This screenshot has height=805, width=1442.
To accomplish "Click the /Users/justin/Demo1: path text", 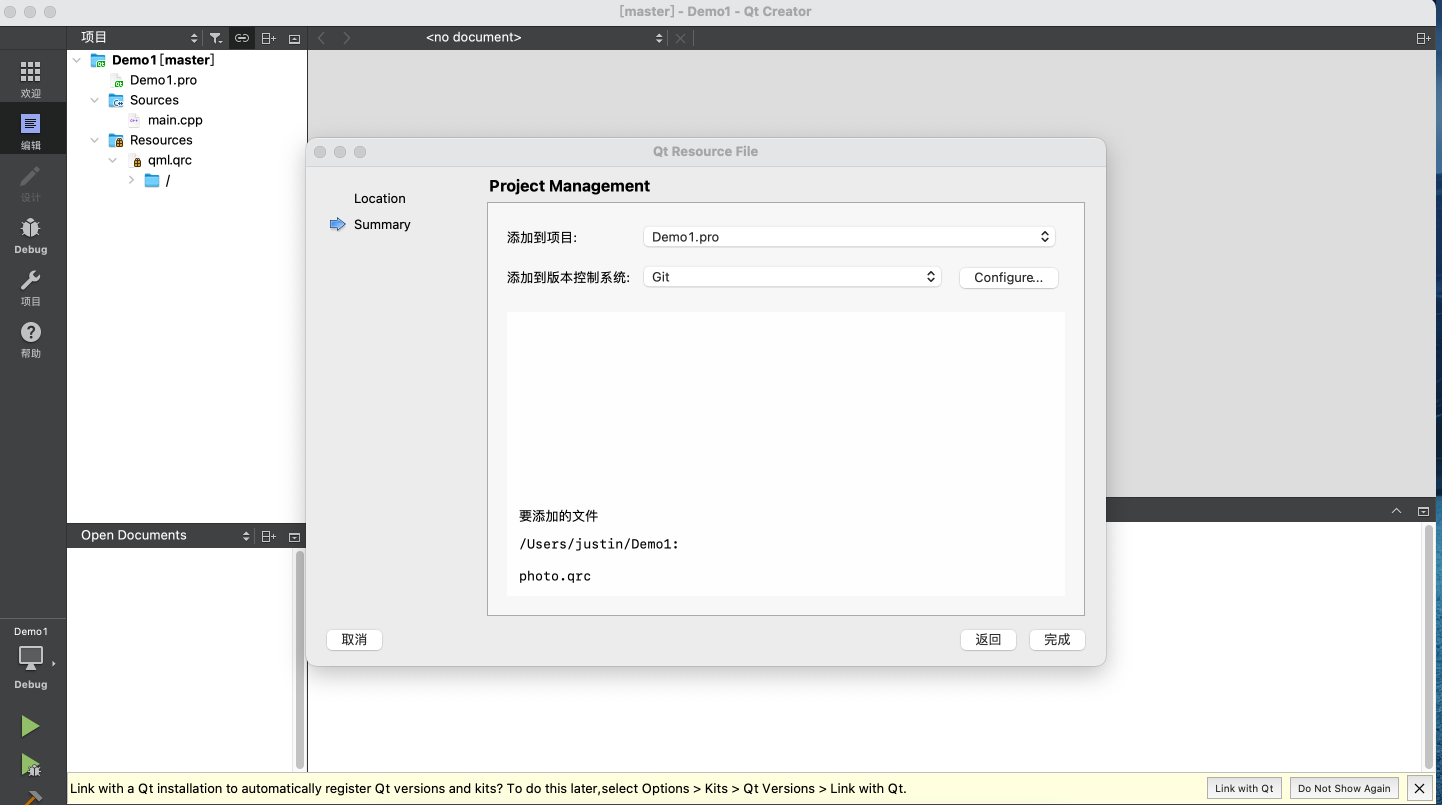I will tap(599, 545).
